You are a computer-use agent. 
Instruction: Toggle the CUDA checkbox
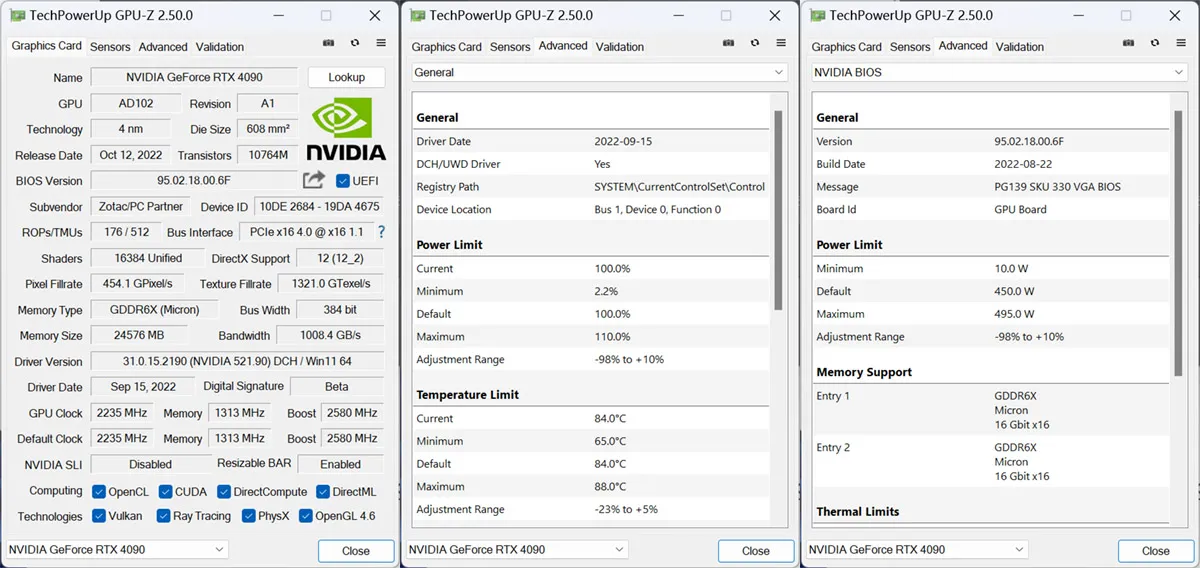click(x=166, y=491)
